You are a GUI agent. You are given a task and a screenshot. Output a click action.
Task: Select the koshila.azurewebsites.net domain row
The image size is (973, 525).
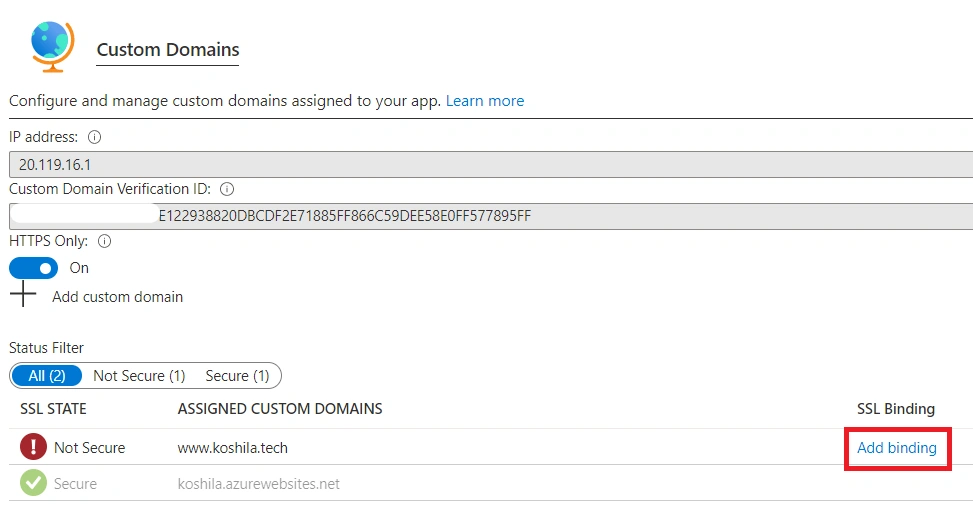point(490,483)
